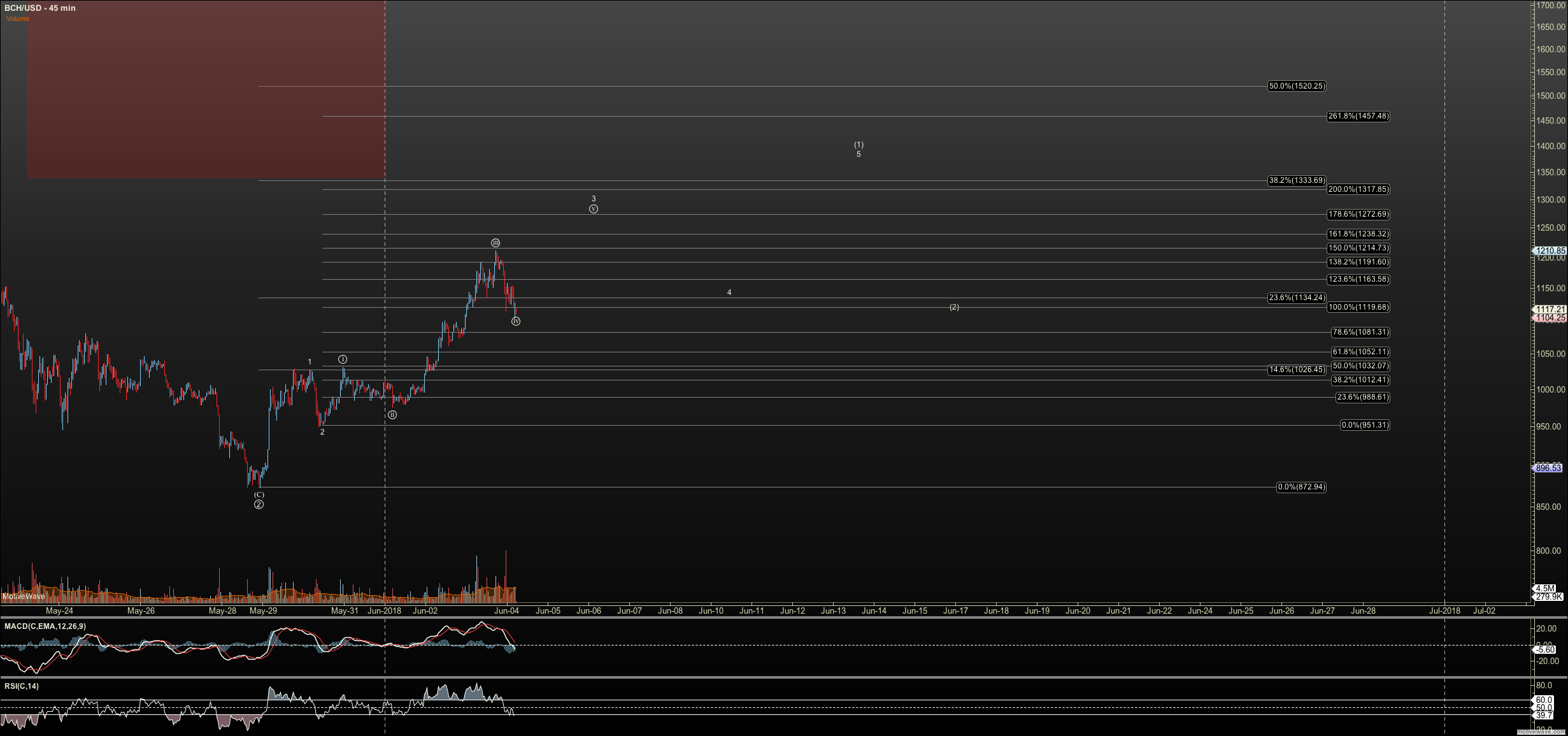Click the circled ii wave marker
The width and height of the screenshot is (1568, 736).
pos(392,415)
